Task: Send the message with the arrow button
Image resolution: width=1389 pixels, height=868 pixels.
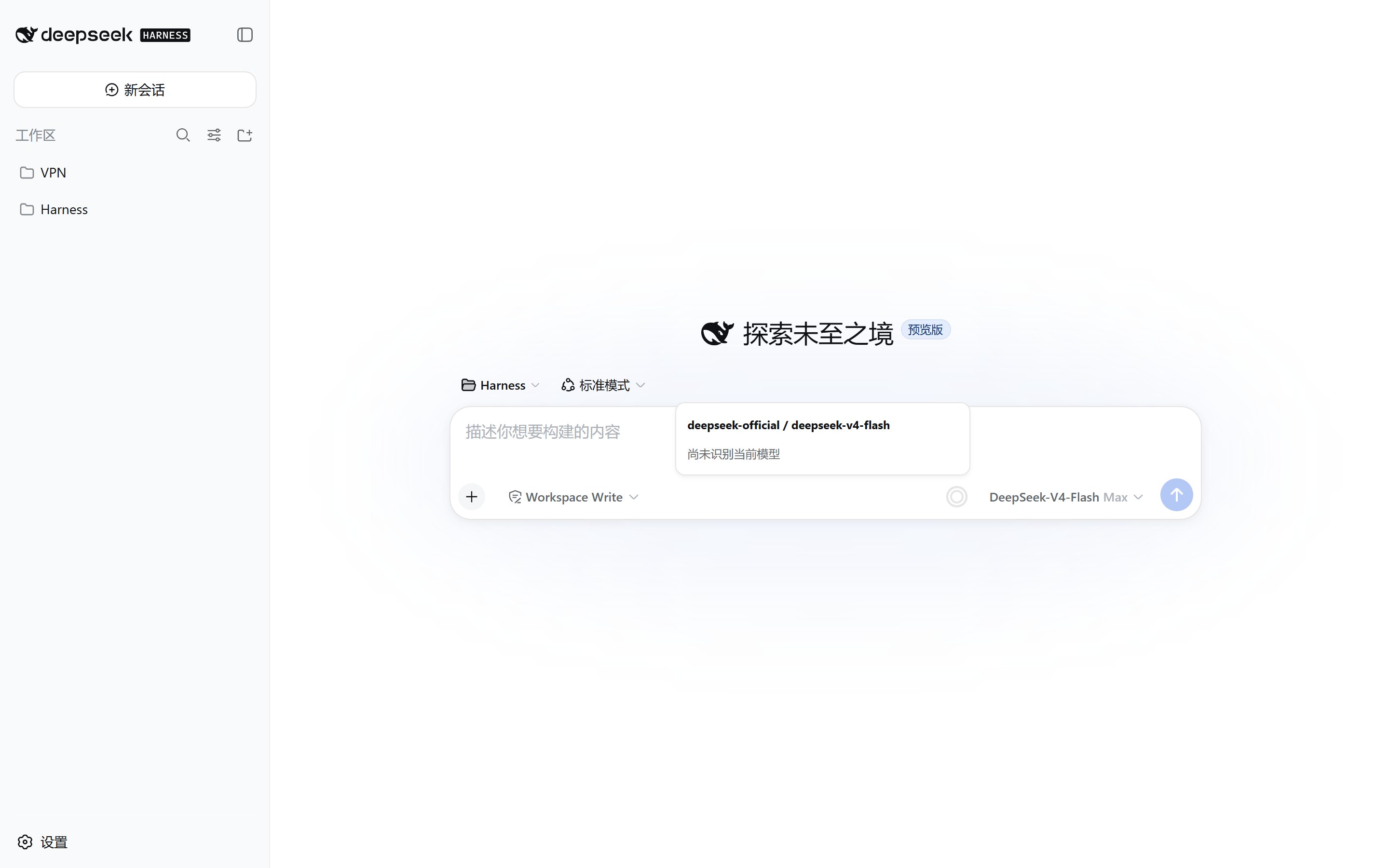Action: coord(1176,495)
